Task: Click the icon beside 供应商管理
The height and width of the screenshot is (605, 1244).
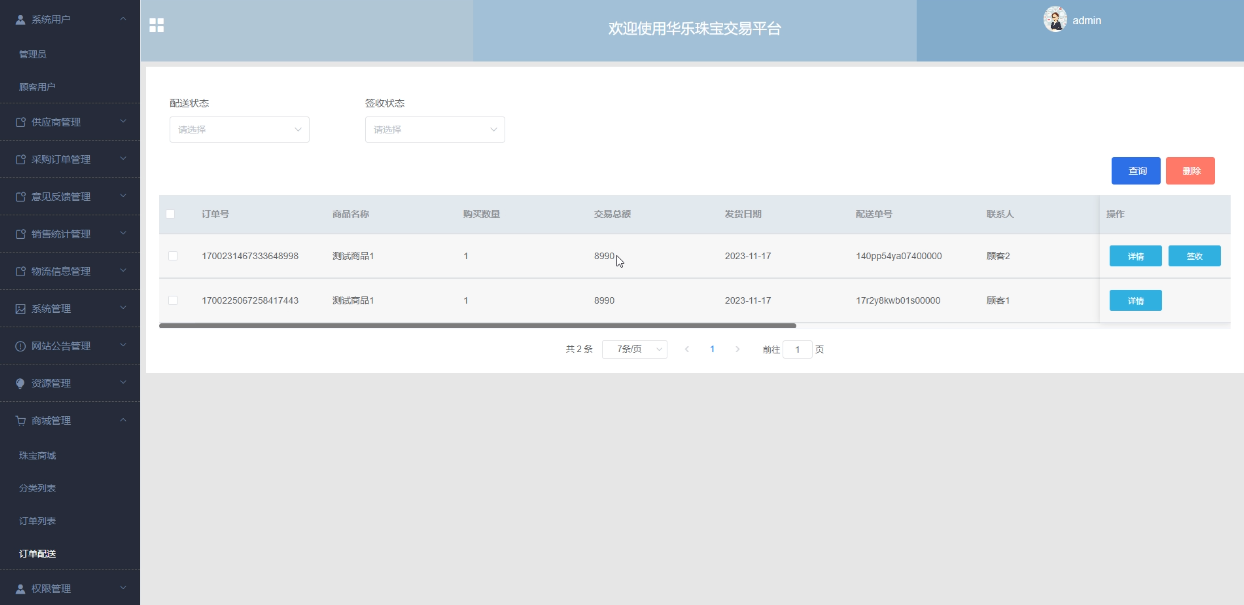Action: (x=21, y=122)
